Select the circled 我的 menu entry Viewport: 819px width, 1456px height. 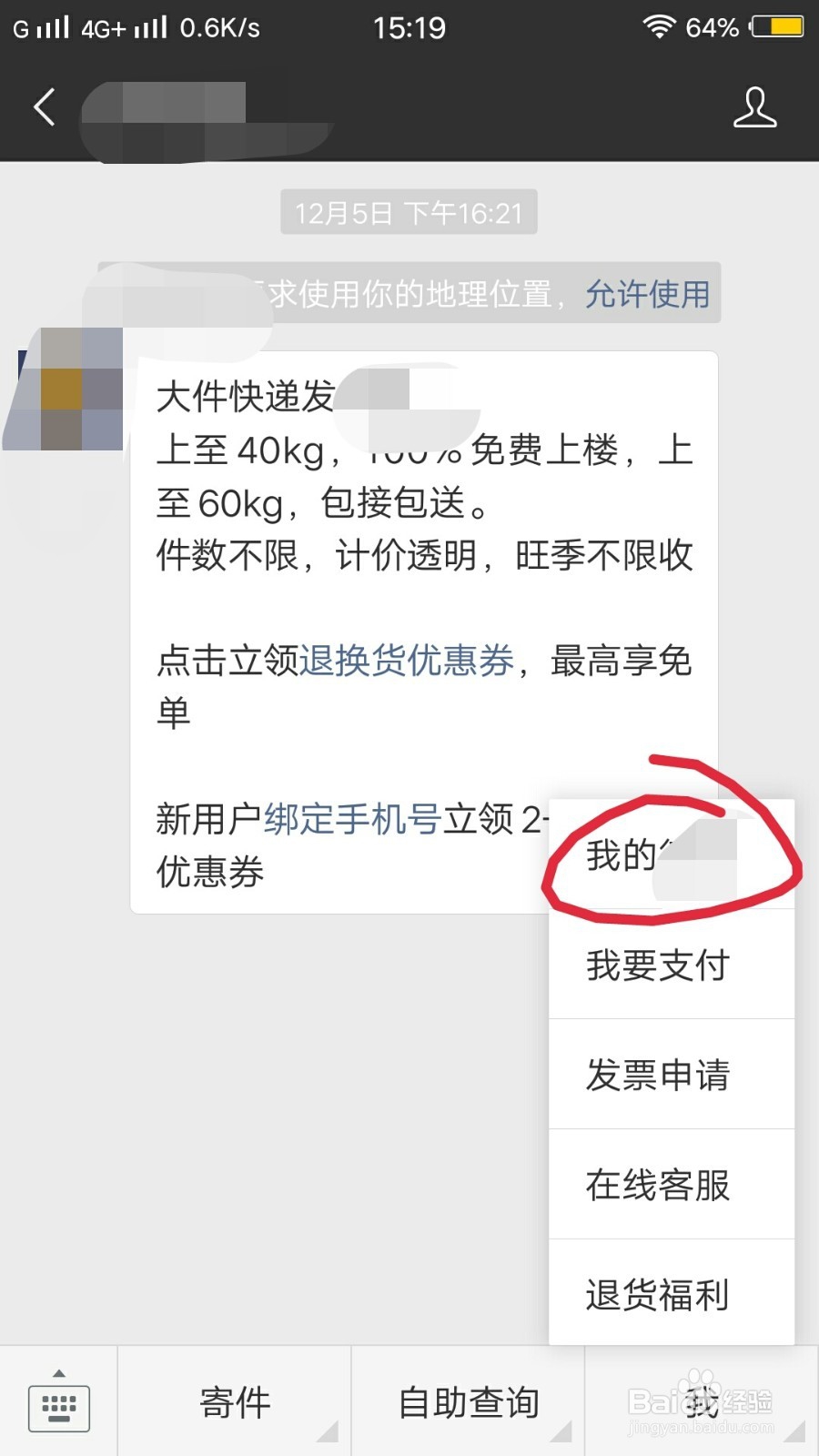point(672,854)
